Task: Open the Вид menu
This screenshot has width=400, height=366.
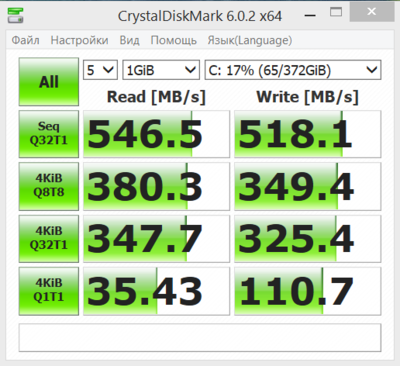Action: click(x=129, y=40)
